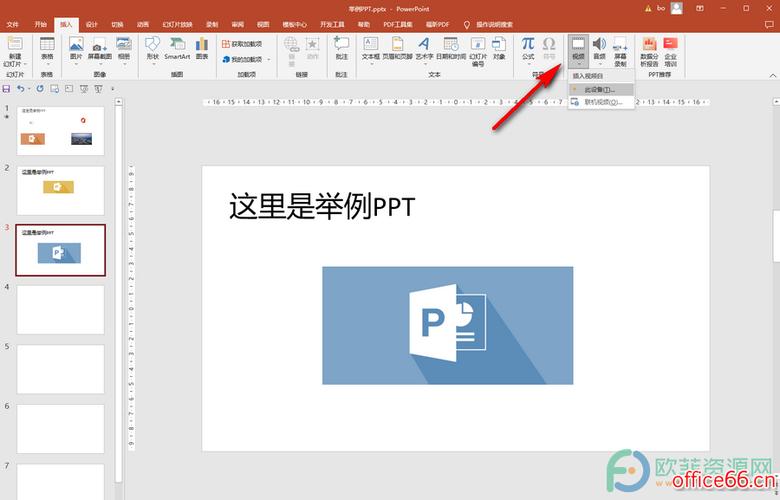This screenshot has width=780, height=500.
Task: Switch to the Review (审阅) tab
Action: click(238, 24)
